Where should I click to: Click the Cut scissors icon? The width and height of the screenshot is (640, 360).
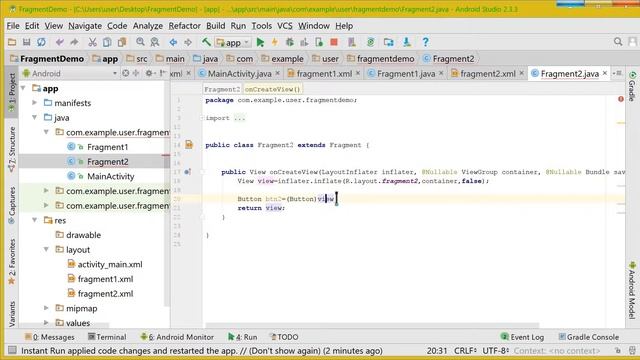pyautogui.click(x=93, y=42)
